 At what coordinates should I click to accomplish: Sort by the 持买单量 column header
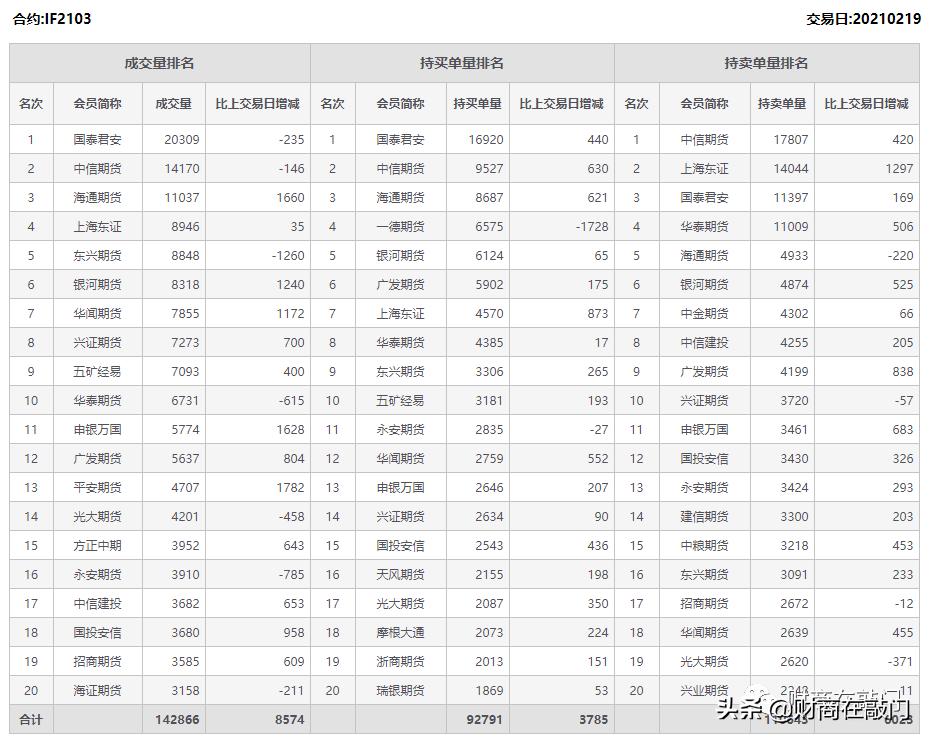point(478,103)
